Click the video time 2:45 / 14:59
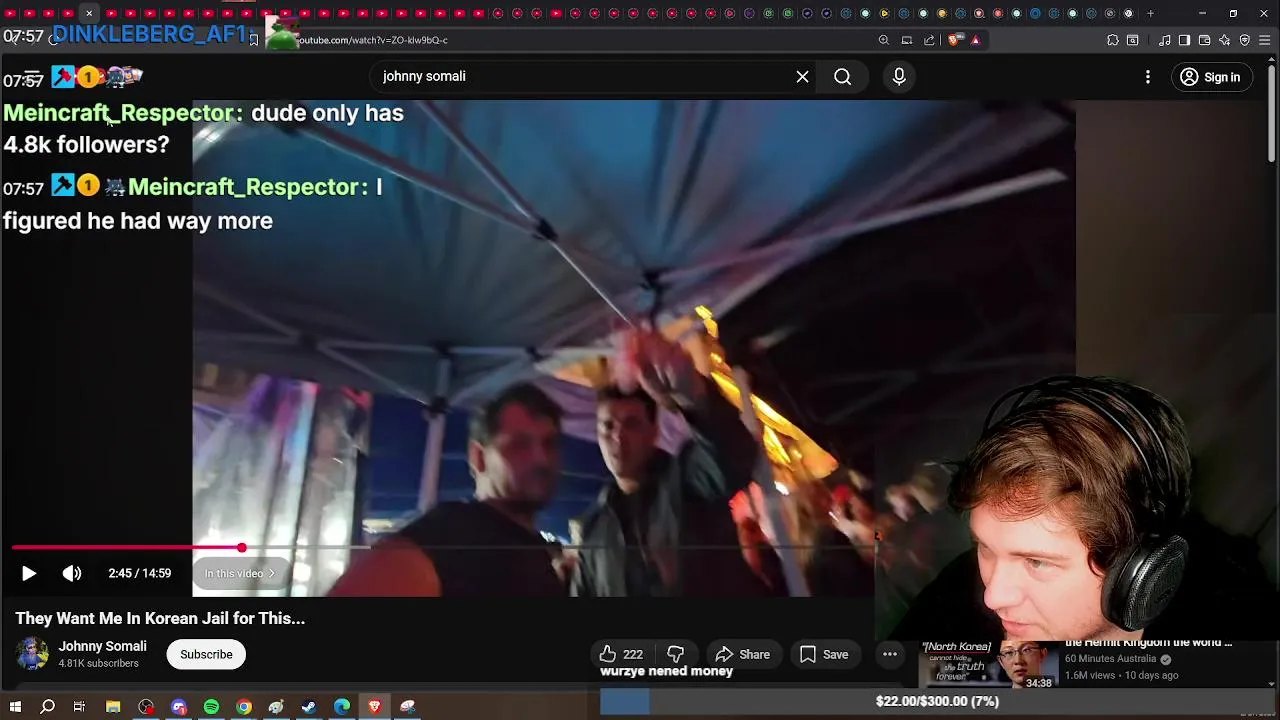Viewport: 1280px width, 720px height. 140,573
